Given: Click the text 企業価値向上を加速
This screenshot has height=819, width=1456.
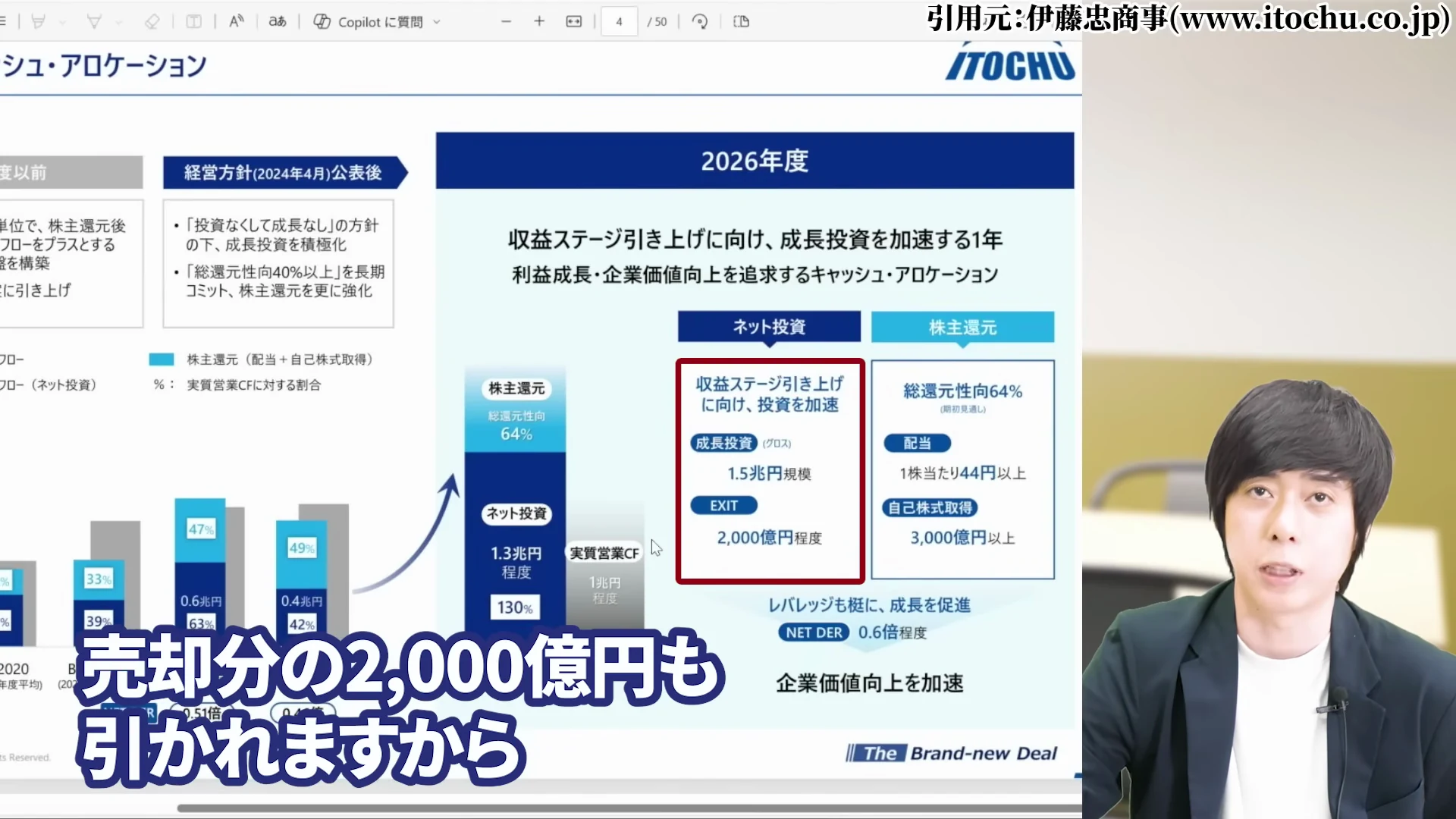Looking at the screenshot, I should [869, 683].
